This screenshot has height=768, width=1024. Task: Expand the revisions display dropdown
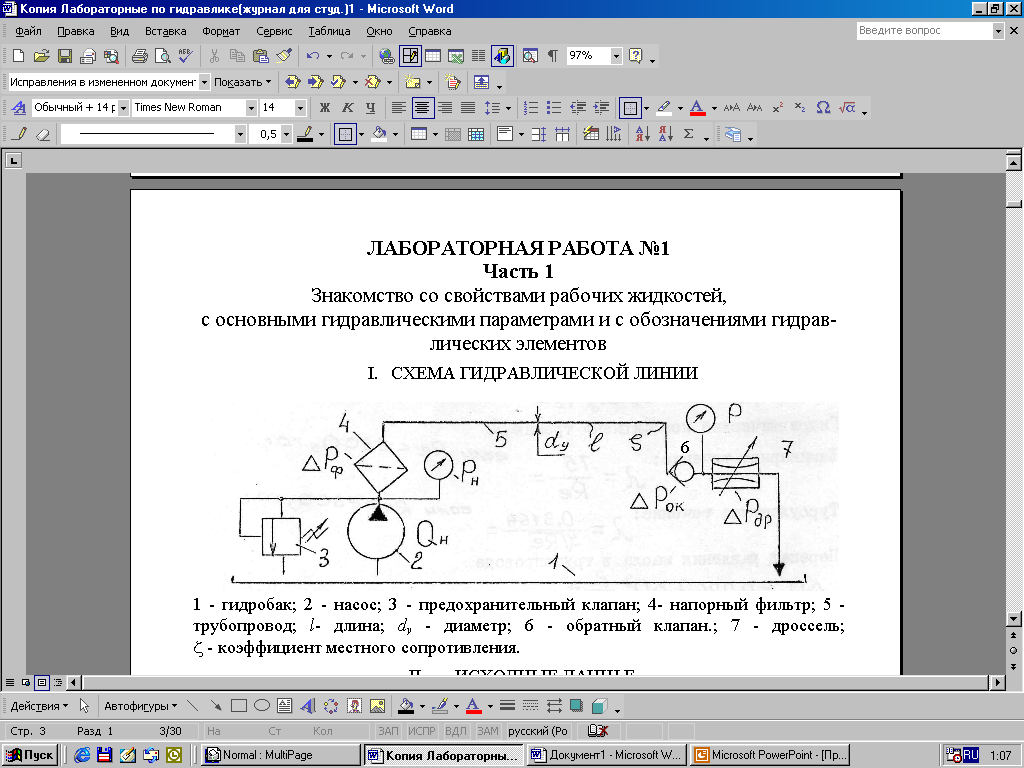[204, 82]
